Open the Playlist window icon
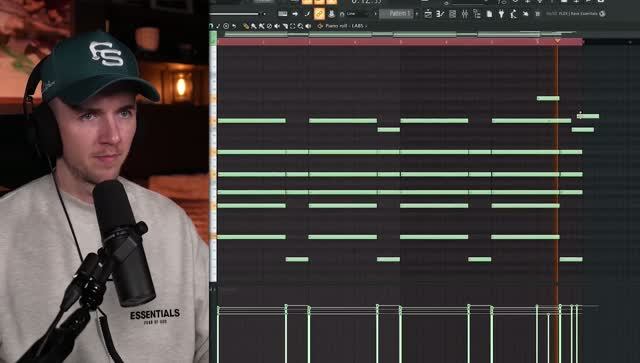This screenshot has height=363, width=640. 428,14
